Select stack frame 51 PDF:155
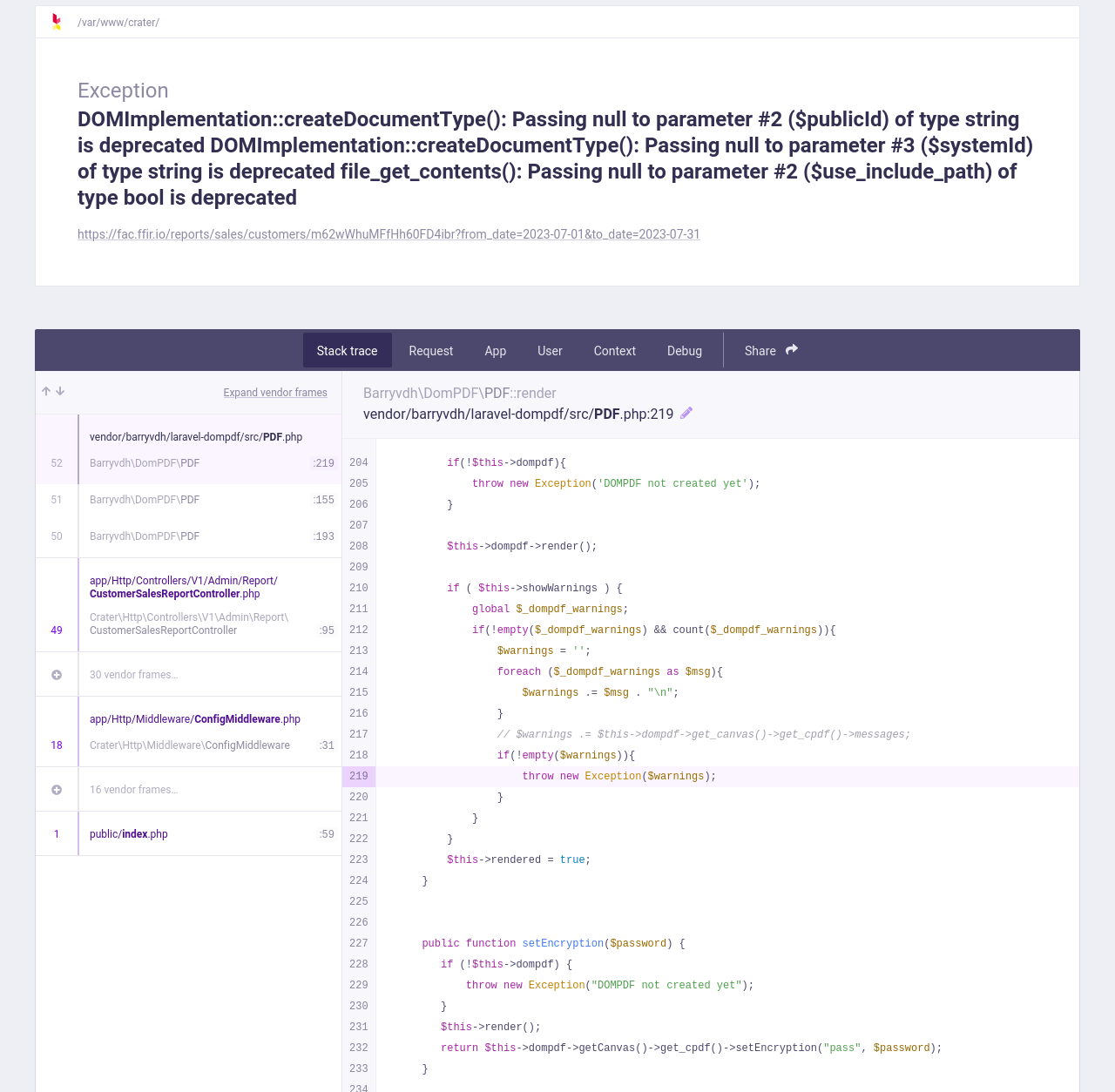The image size is (1115, 1092). coord(192,500)
